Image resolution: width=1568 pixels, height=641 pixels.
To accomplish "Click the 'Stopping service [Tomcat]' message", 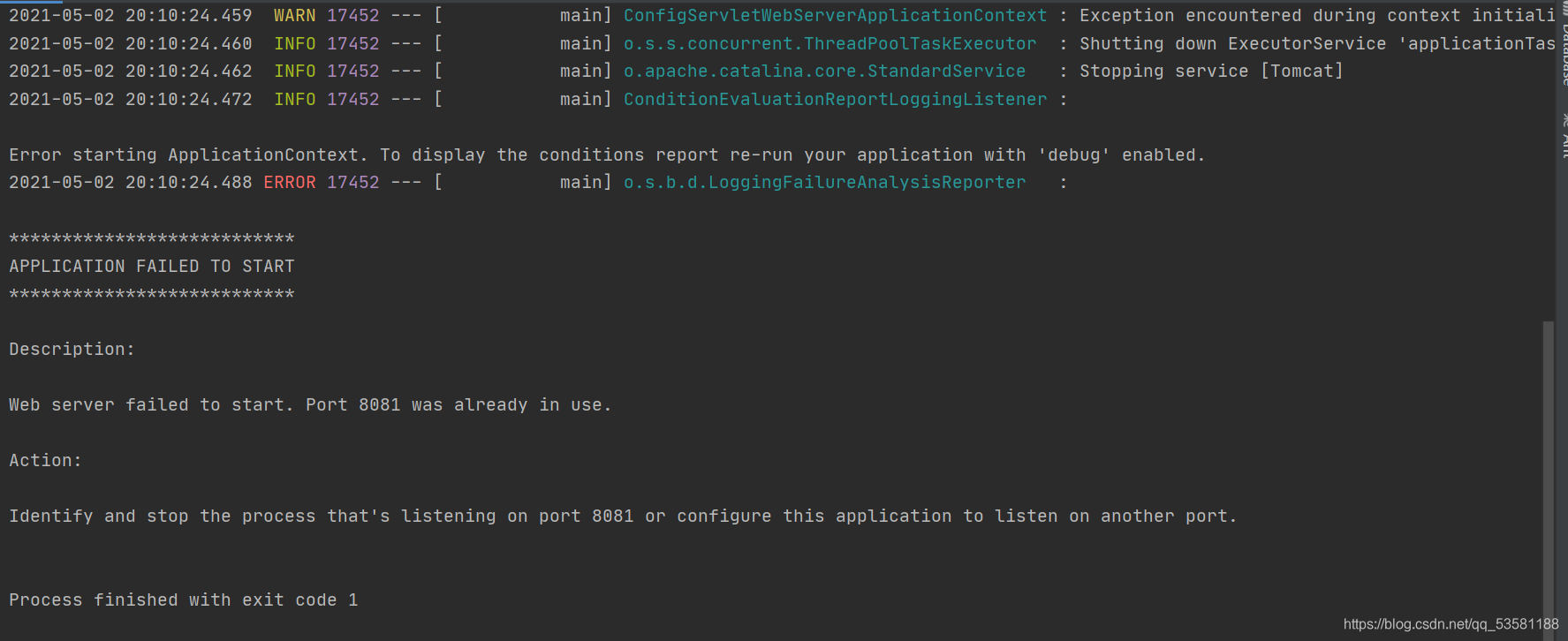I will [1211, 71].
